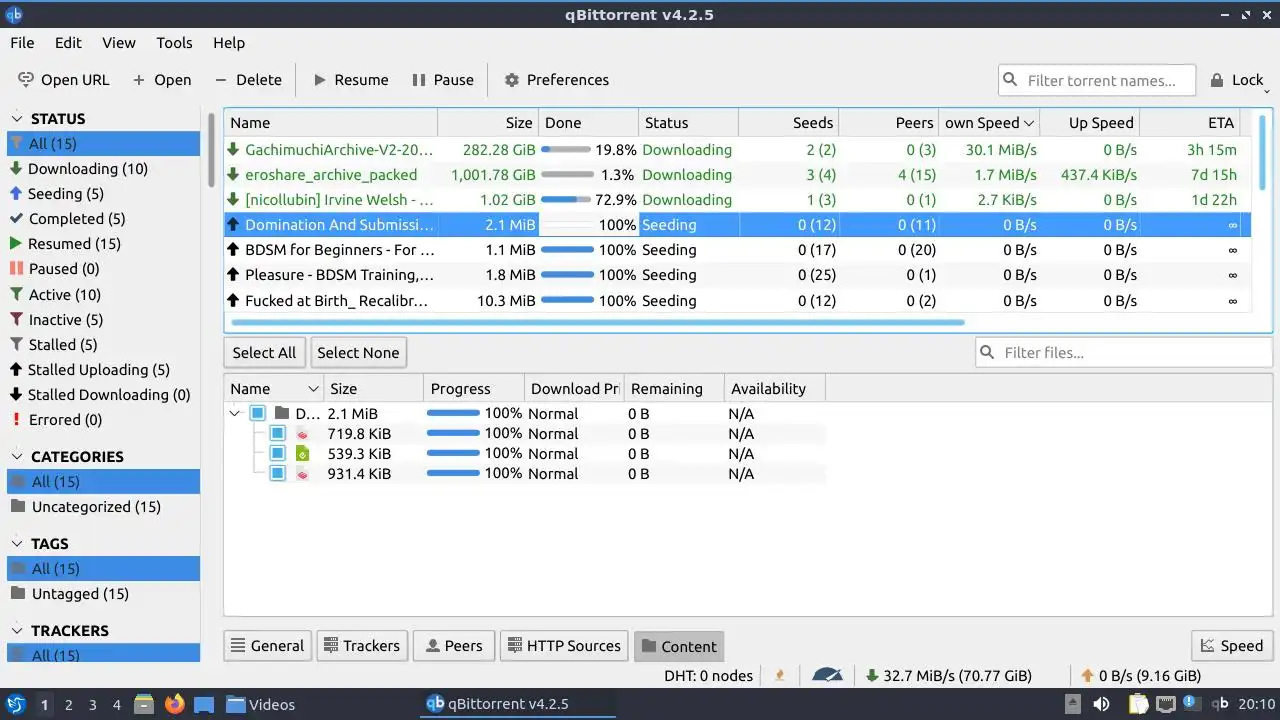Pause the selected torrent via toolbar

click(443, 80)
